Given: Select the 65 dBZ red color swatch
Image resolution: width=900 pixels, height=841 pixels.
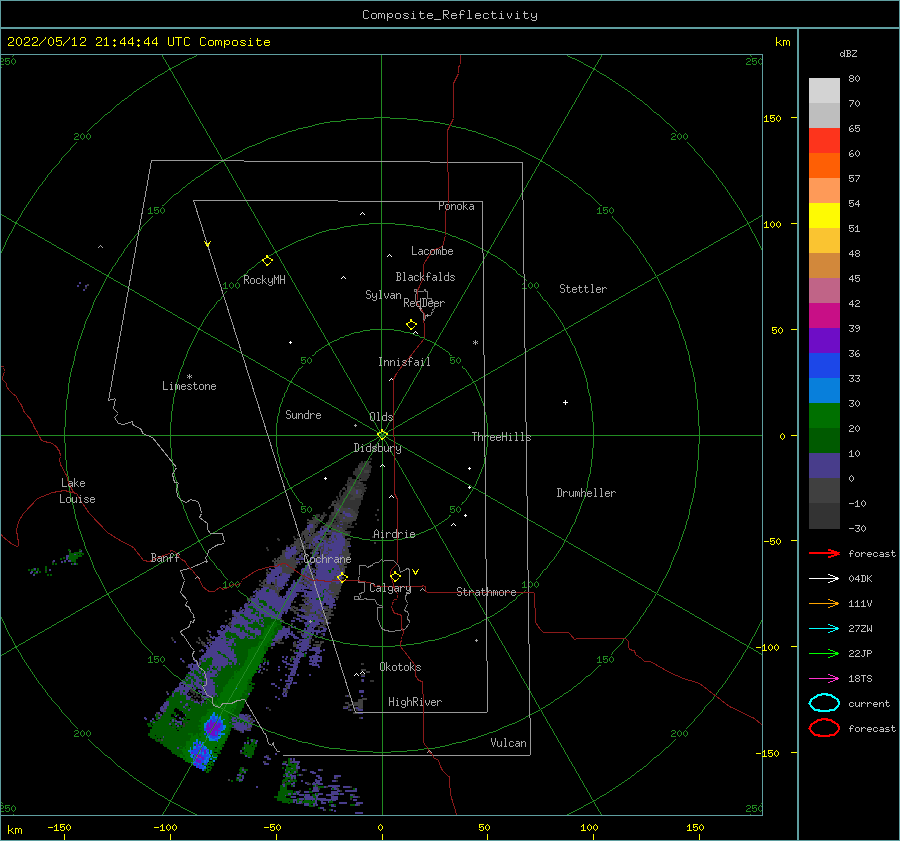Looking at the screenshot, I should coord(824,141).
